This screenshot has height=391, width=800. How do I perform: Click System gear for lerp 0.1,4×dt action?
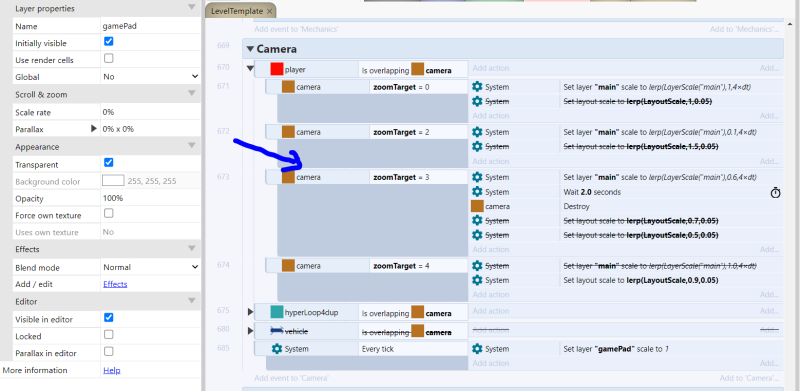477,132
